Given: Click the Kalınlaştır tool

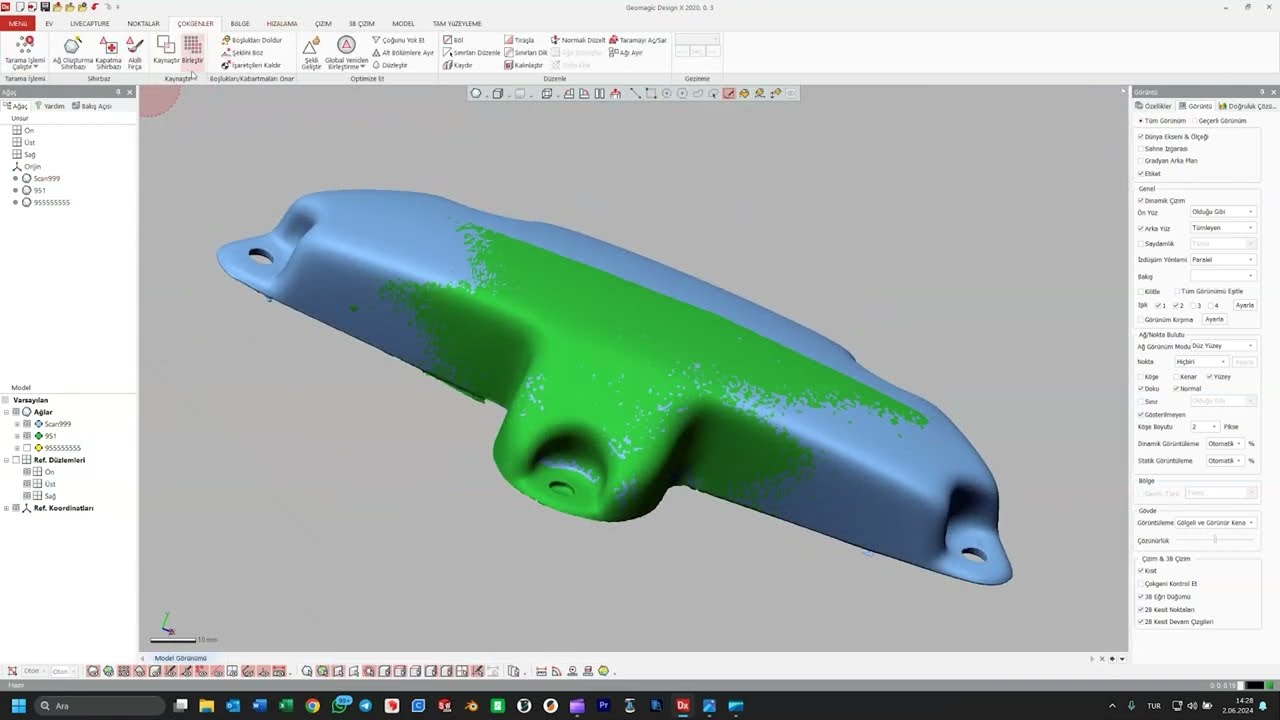Looking at the screenshot, I should pos(524,65).
